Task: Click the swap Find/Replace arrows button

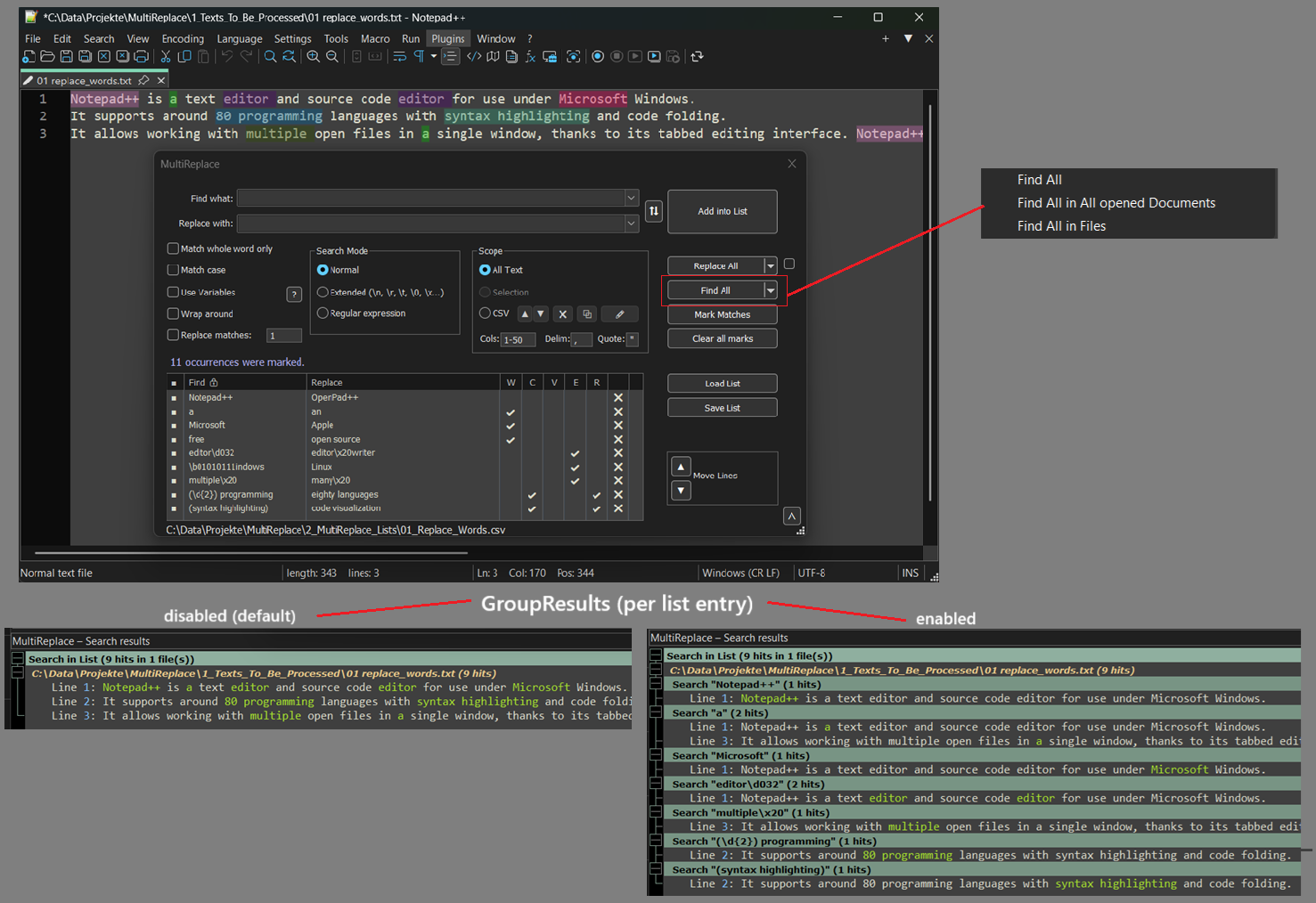Action: [x=654, y=211]
